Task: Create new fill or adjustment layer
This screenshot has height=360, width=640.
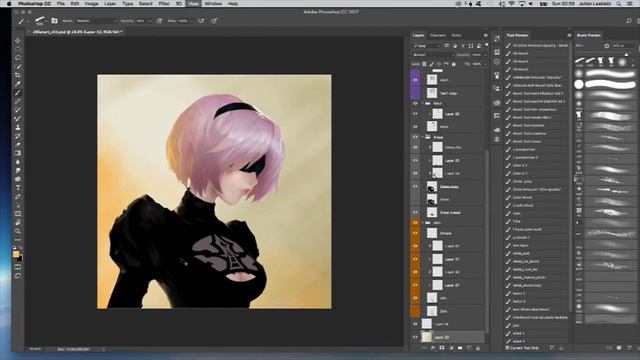Action: click(451, 348)
